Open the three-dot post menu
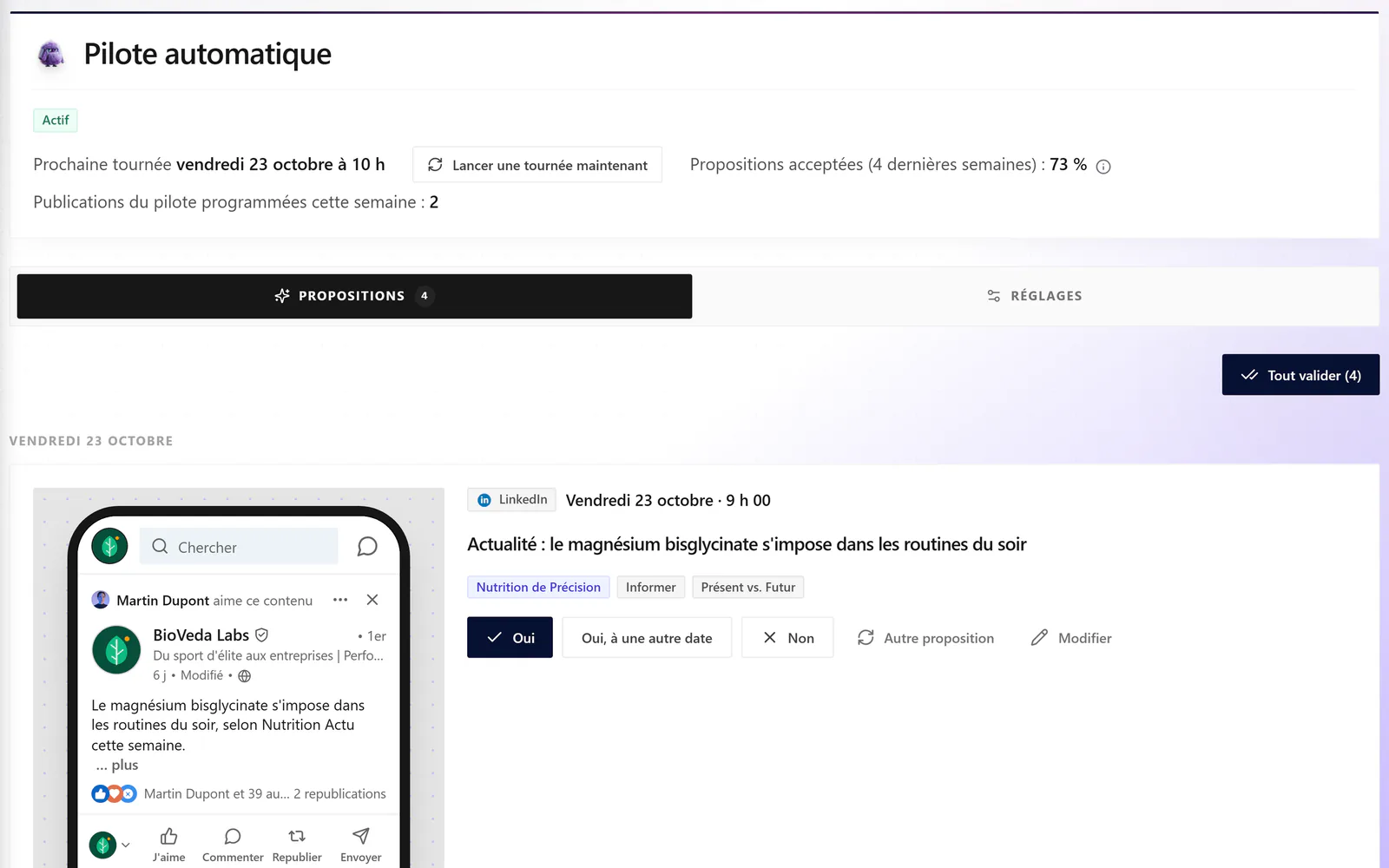The height and width of the screenshot is (868, 1389). 340,600
